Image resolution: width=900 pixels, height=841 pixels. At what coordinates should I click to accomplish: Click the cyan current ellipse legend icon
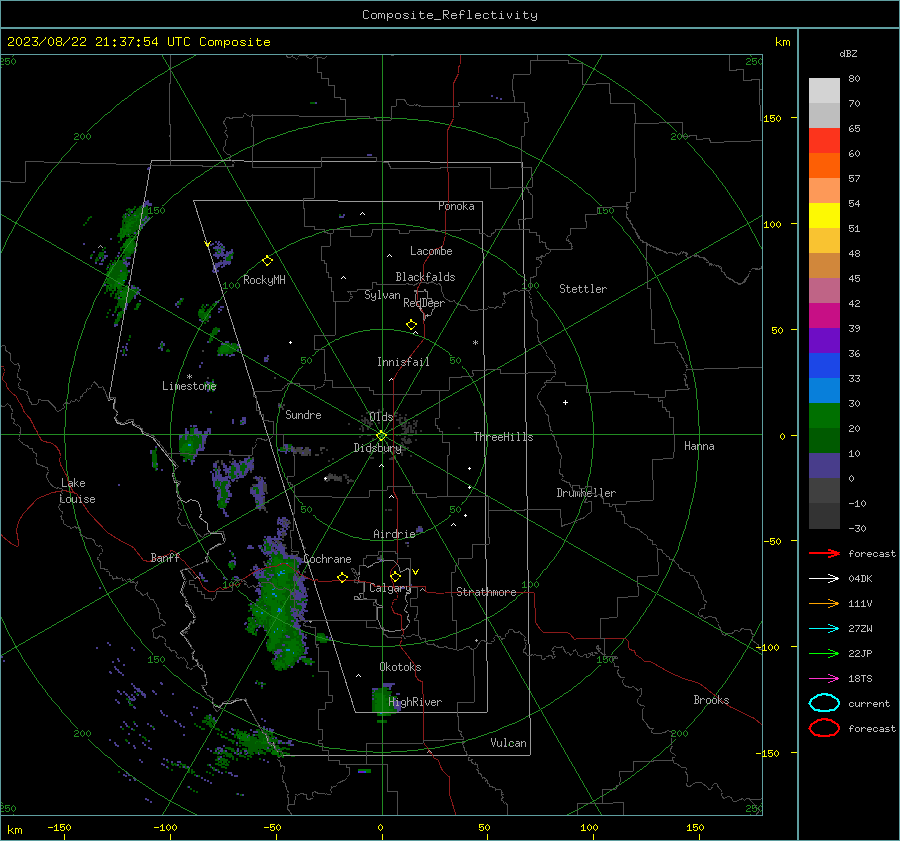(824, 703)
